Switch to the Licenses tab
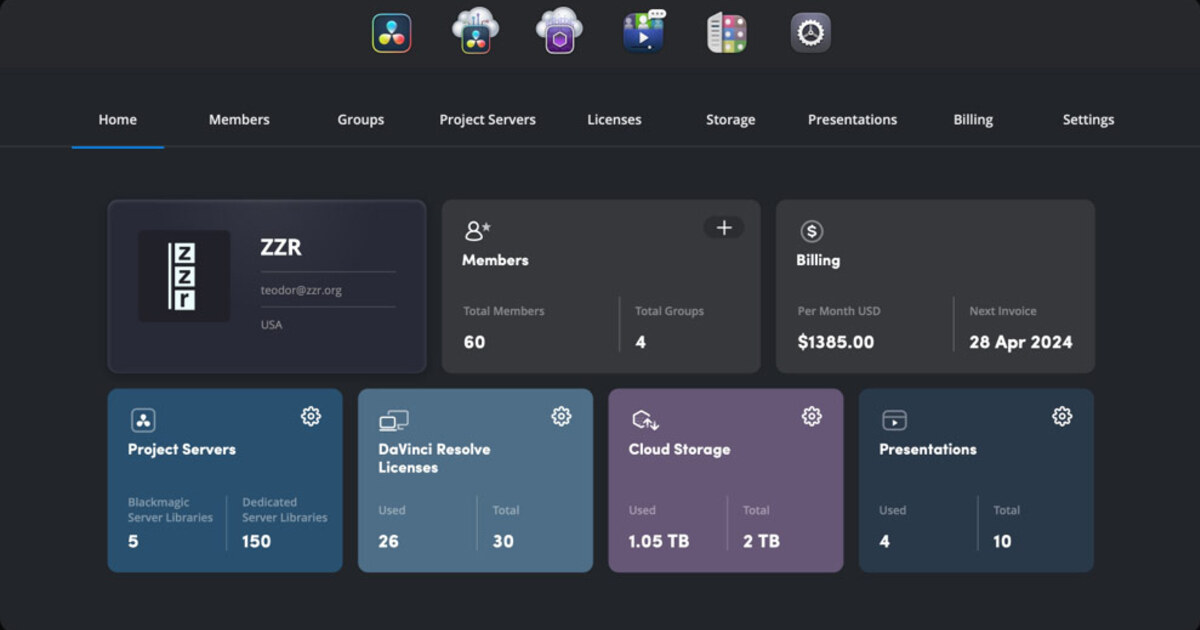1200x630 pixels. click(613, 119)
